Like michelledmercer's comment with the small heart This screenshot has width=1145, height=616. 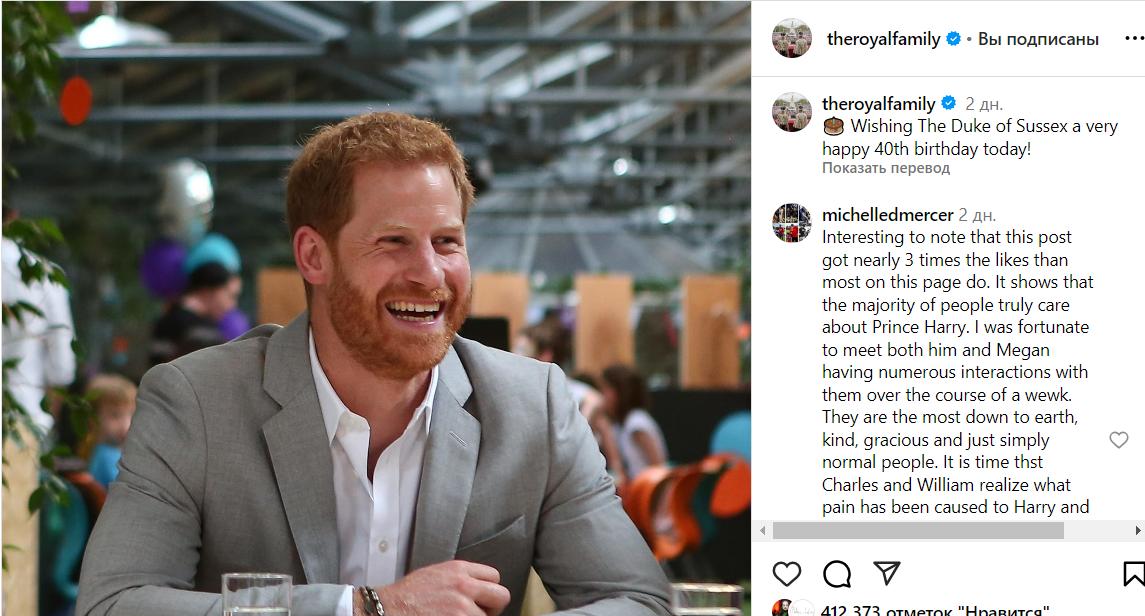(1119, 440)
